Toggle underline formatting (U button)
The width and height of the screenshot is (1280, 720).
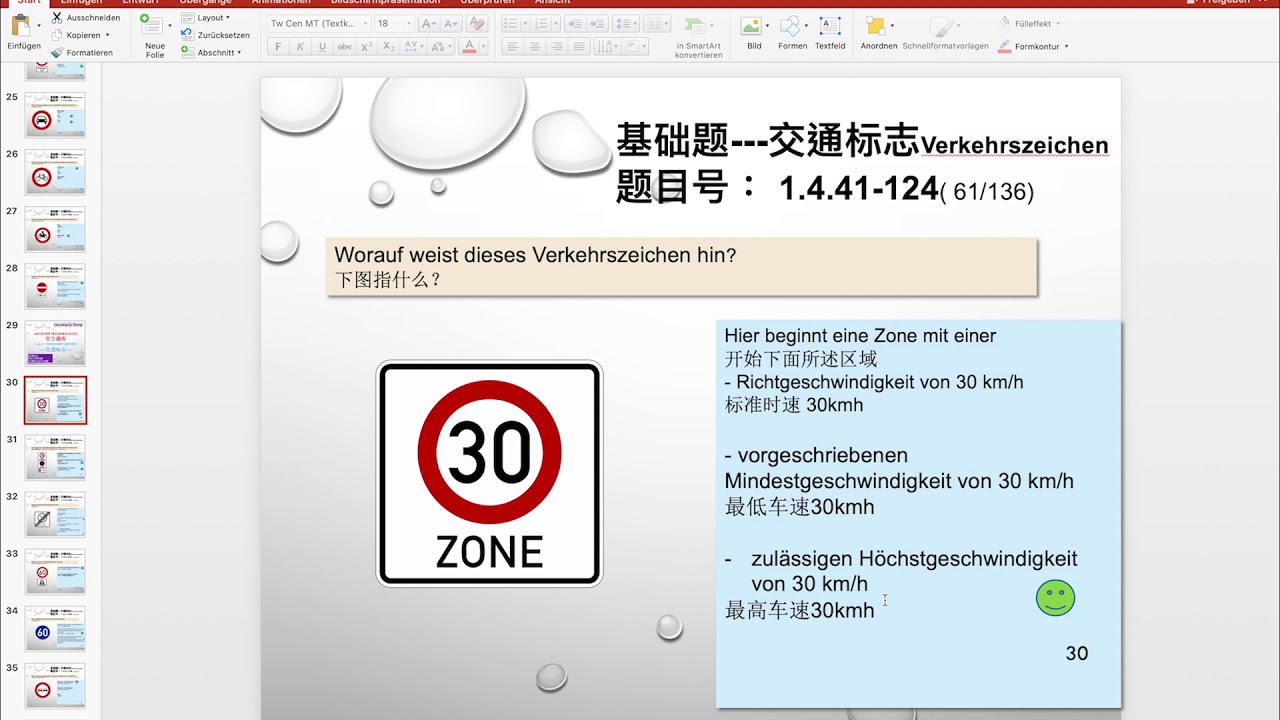click(x=322, y=46)
